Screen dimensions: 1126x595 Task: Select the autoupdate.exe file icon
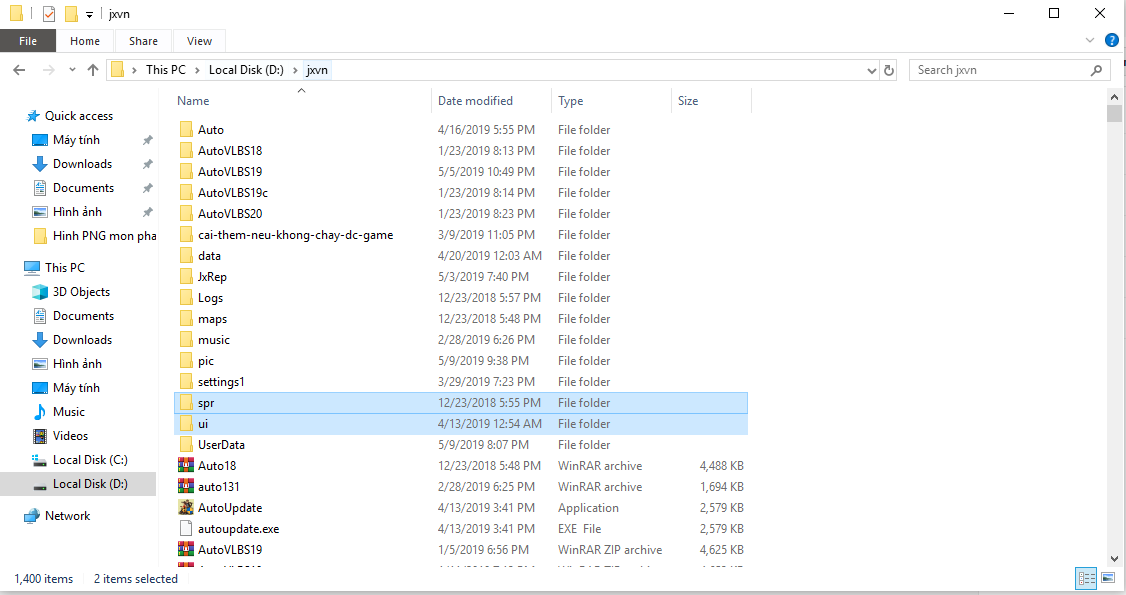[186, 528]
